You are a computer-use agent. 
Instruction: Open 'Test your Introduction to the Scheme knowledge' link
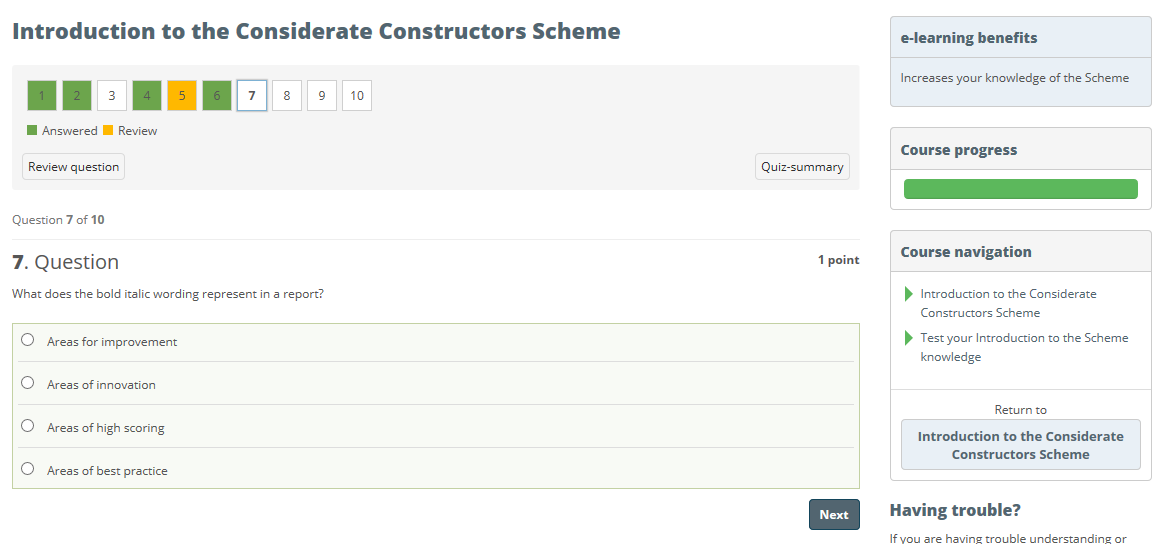click(1023, 348)
